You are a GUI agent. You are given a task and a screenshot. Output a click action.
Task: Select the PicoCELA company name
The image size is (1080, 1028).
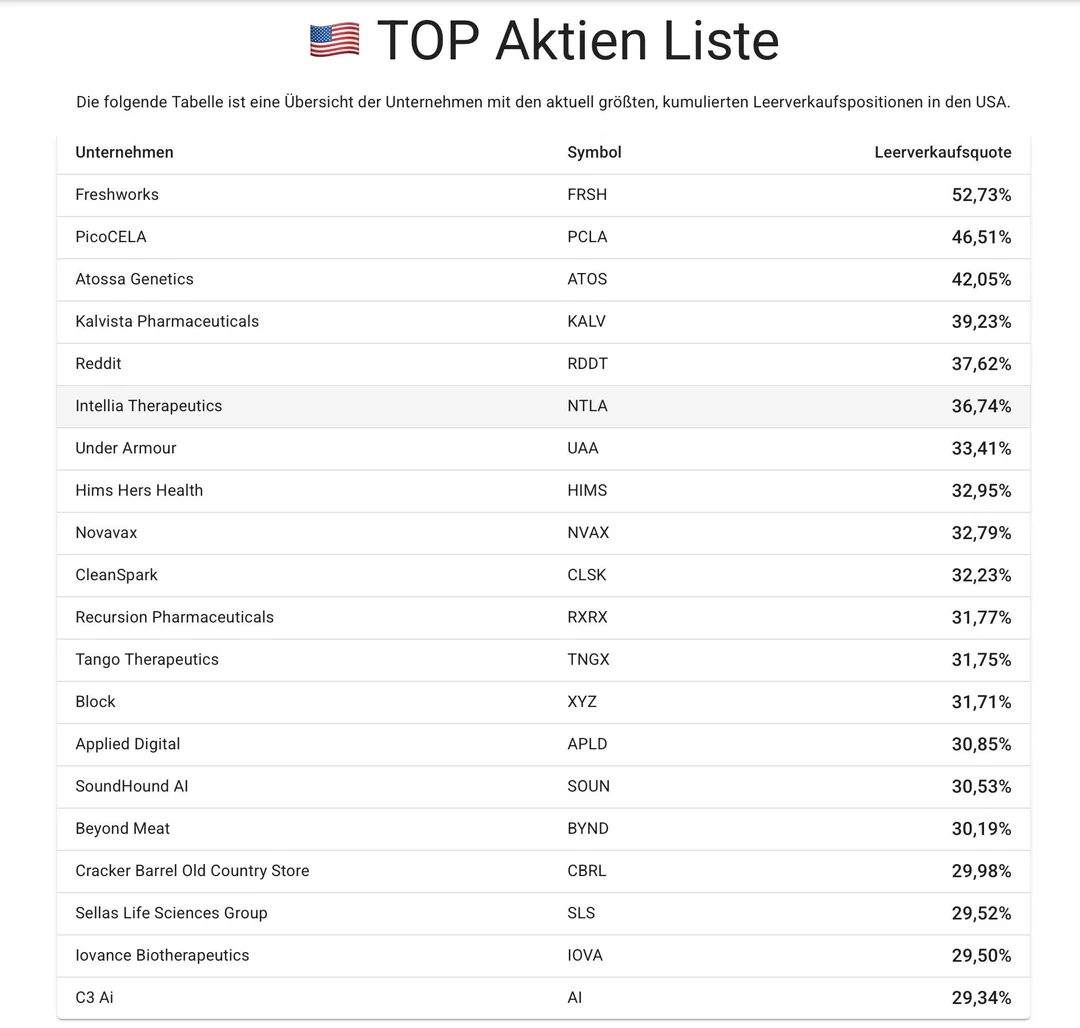click(111, 237)
